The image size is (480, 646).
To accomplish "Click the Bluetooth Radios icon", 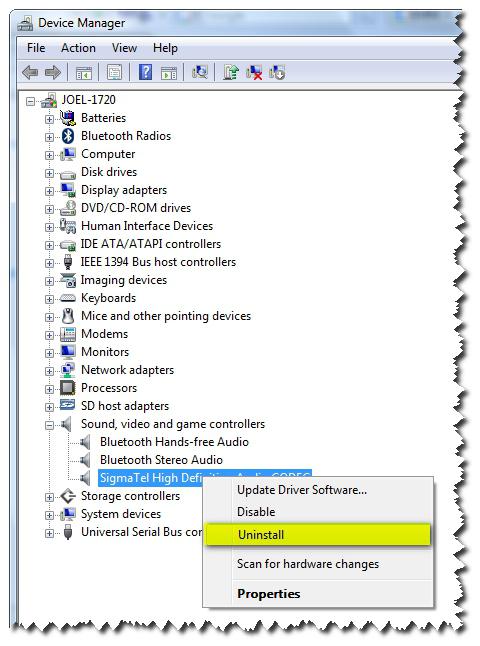I will click(68, 136).
